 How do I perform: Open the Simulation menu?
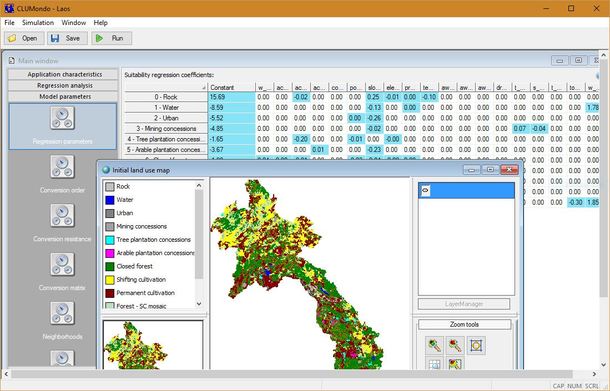tap(38, 23)
